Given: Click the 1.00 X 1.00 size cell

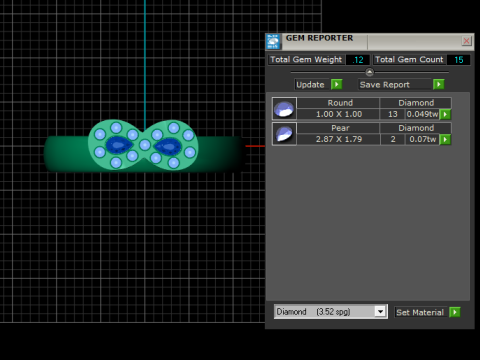Looking at the screenshot, I should [338, 114].
